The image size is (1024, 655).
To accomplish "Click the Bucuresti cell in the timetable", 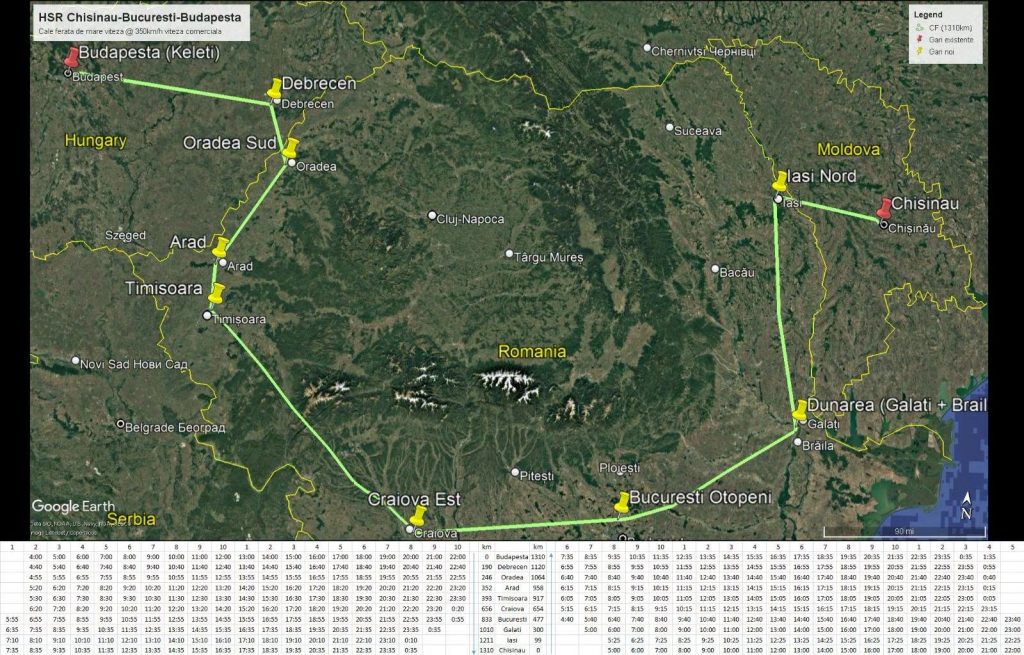I will 512,619.
